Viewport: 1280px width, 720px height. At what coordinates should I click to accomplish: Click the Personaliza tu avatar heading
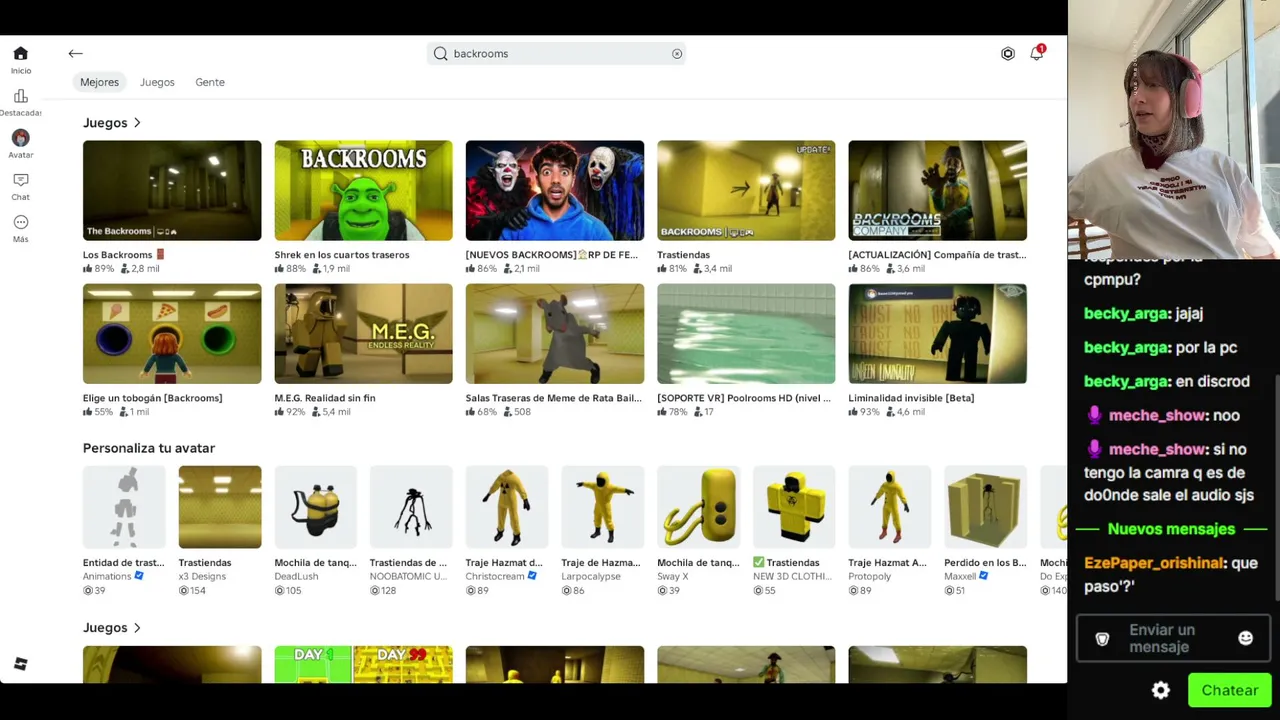(x=149, y=448)
